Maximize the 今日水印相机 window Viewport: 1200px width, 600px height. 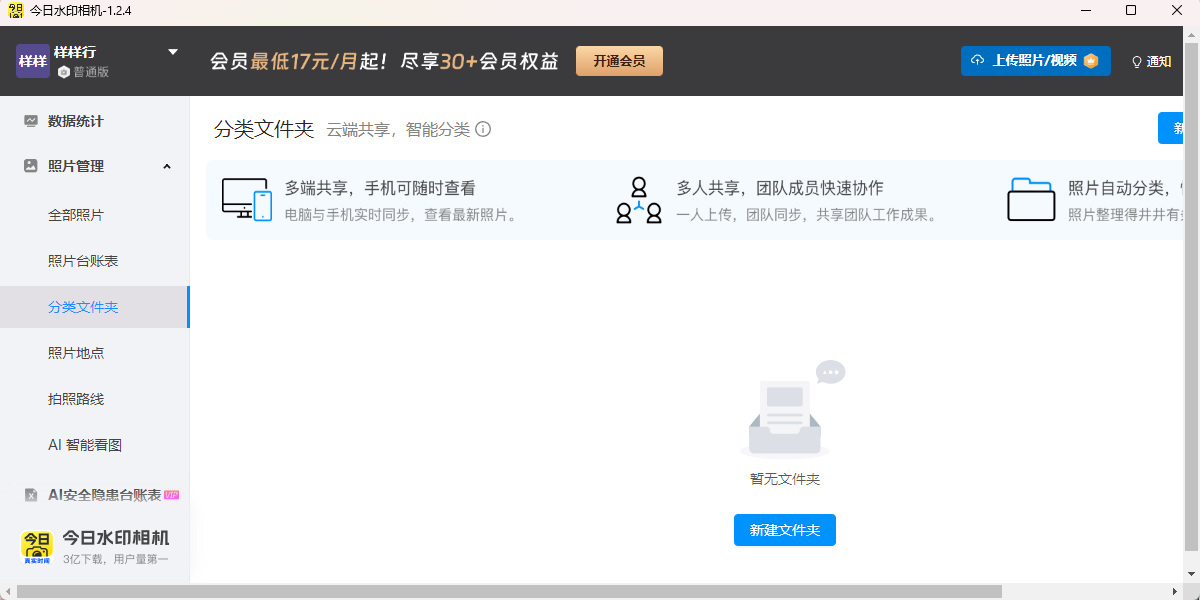[x=1131, y=10]
